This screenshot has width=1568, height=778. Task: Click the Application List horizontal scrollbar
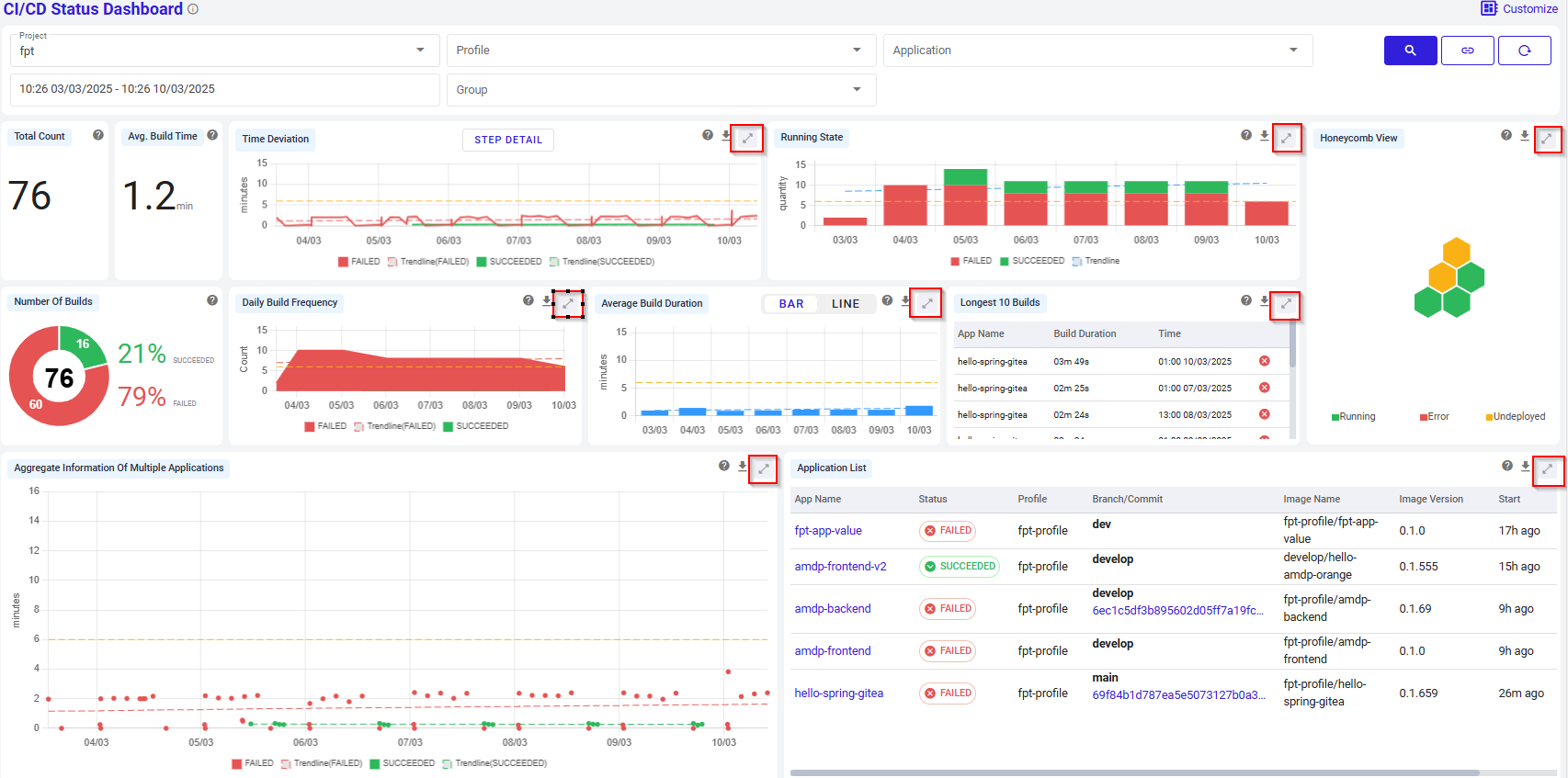[1134, 772]
